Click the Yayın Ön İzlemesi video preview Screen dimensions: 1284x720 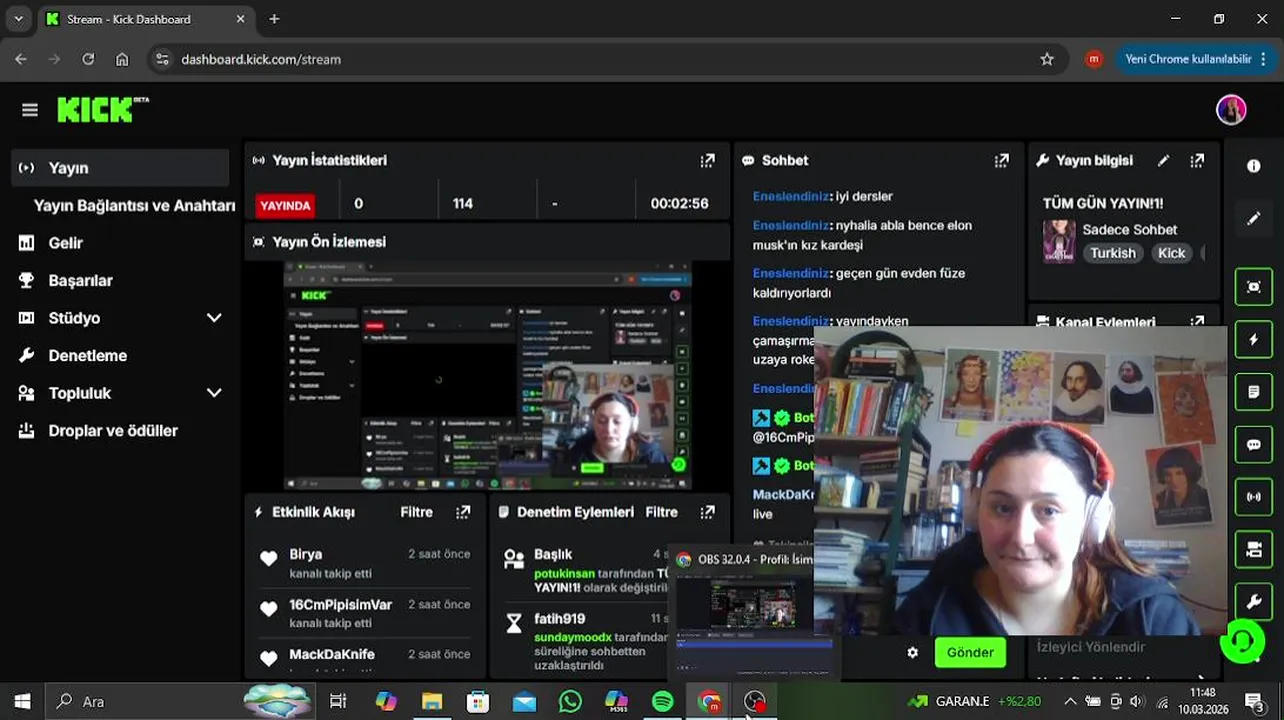[x=488, y=375]
